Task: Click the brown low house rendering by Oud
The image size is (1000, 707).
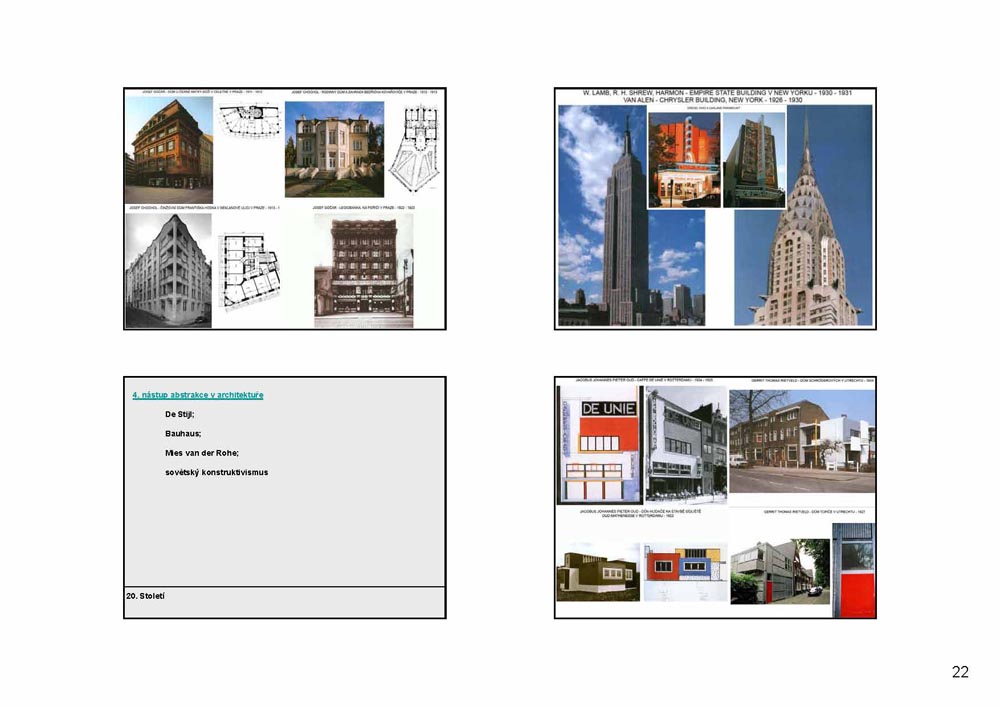Action: tap(598, 572)
